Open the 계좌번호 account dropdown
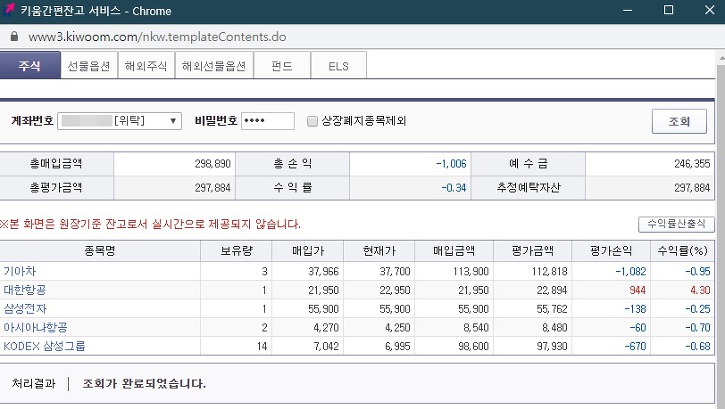The width and height of the screenshot is (725, 409). pos(119,121)
